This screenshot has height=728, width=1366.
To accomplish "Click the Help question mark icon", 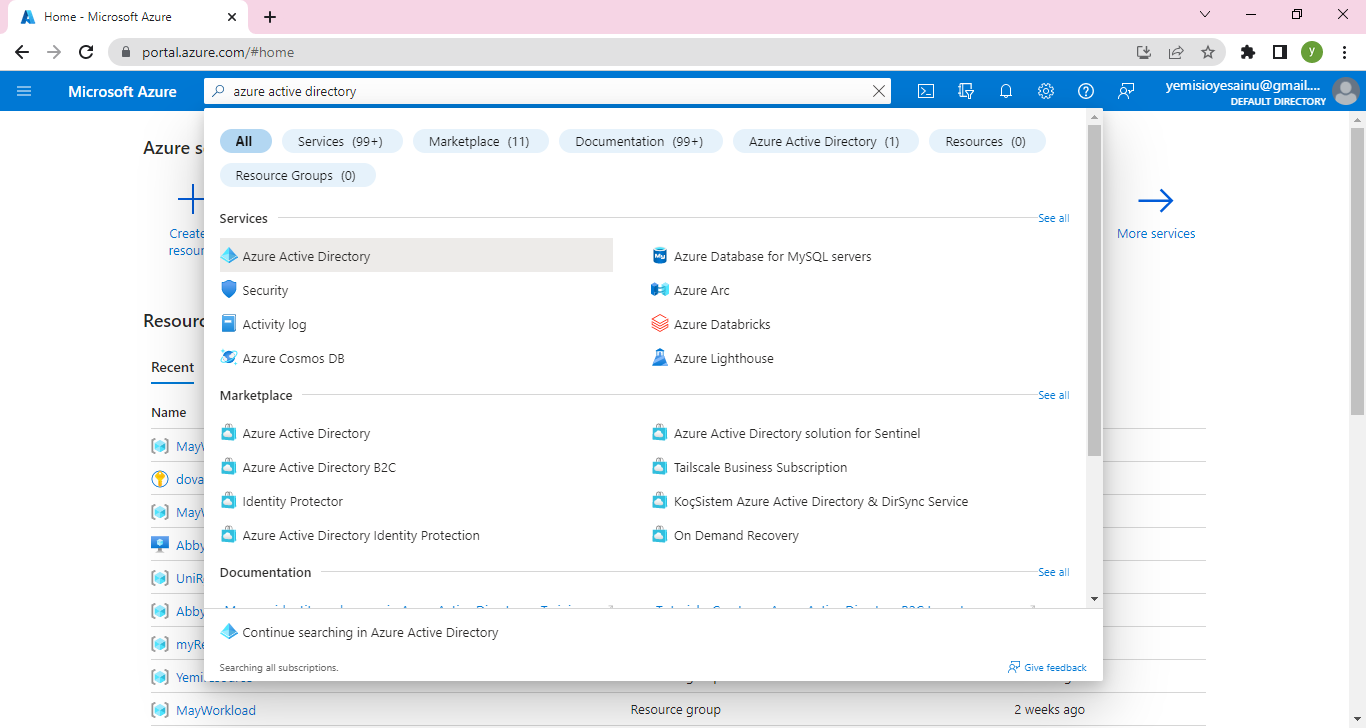I will [x=1086, y=91].
